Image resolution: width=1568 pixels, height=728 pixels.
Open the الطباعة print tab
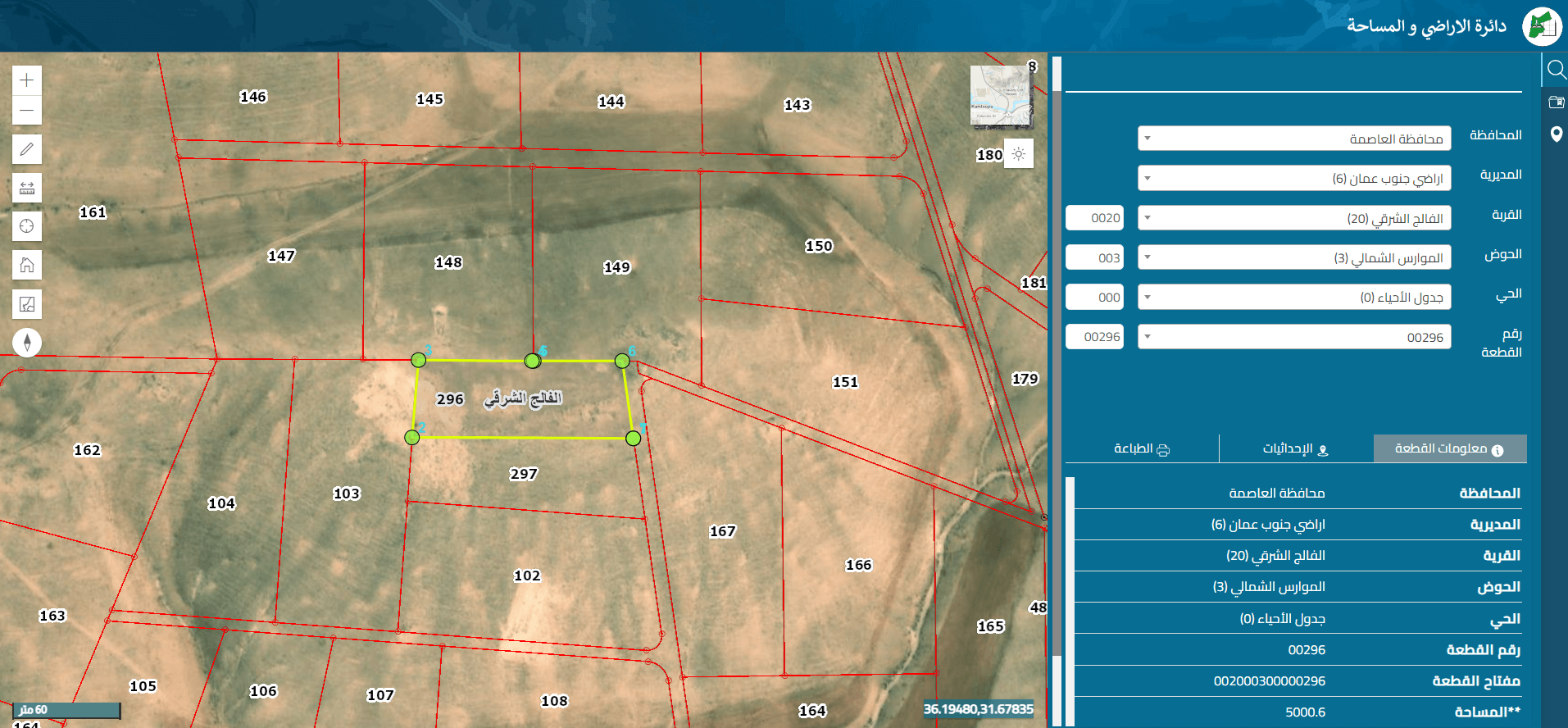(1142, 448)
